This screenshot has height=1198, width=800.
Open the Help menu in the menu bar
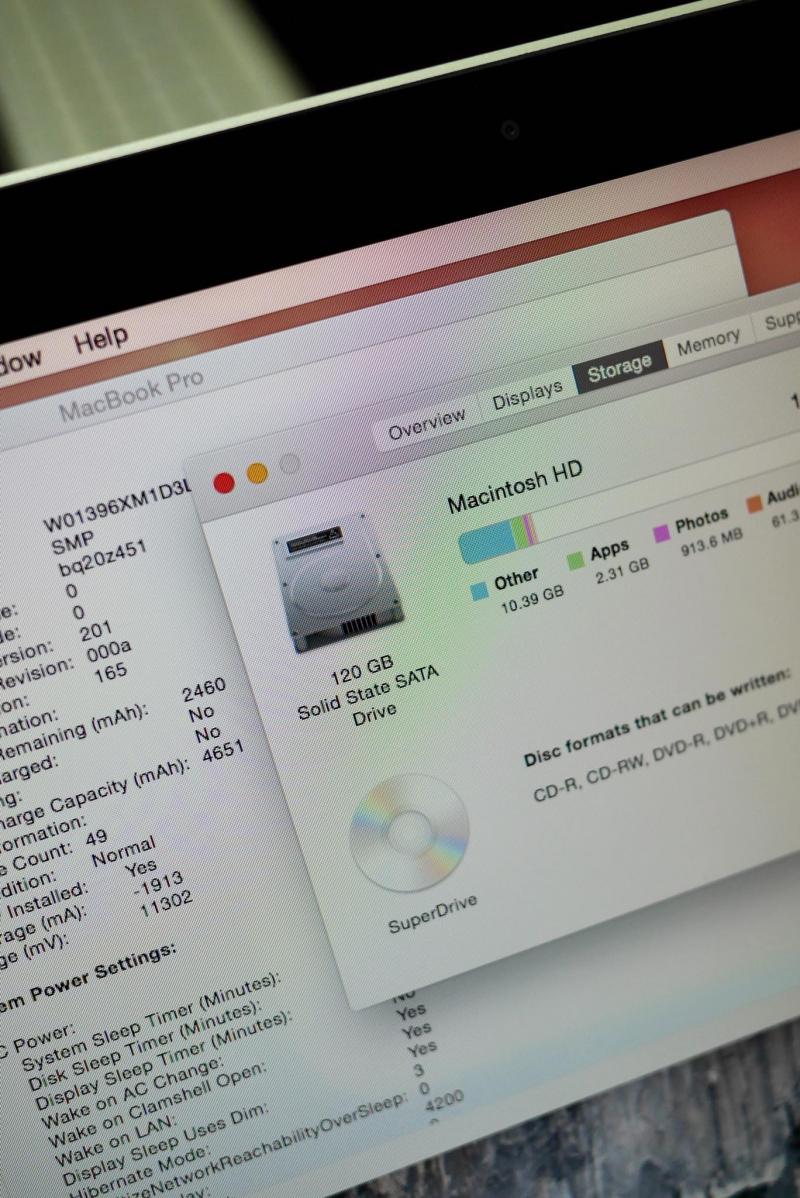pos(100,338)
